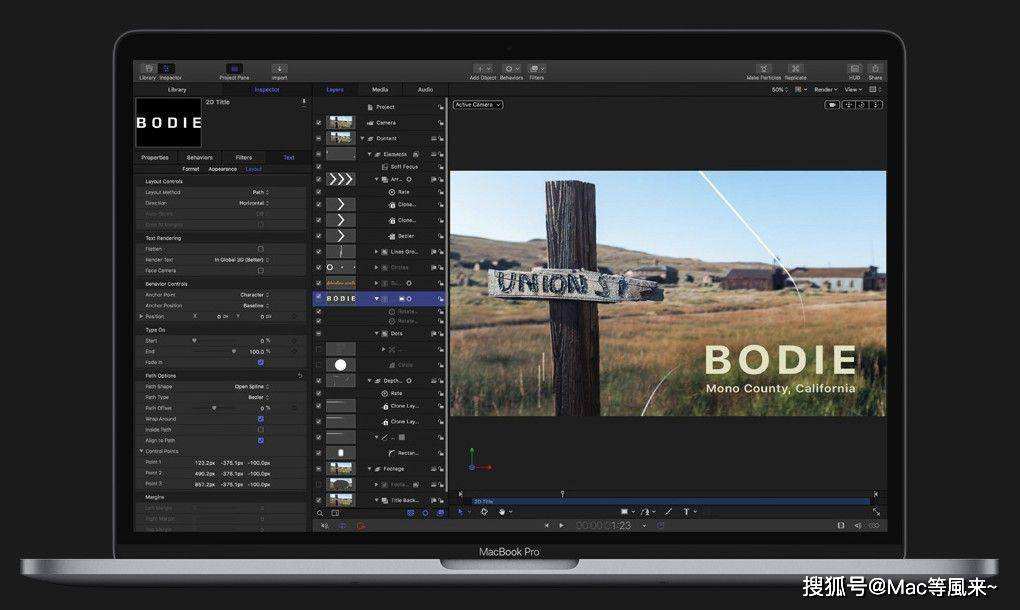Viewport: 1020px width, 610px height.
Task: Click the Import toolbar icon
Action: click(x=279, y=69)
